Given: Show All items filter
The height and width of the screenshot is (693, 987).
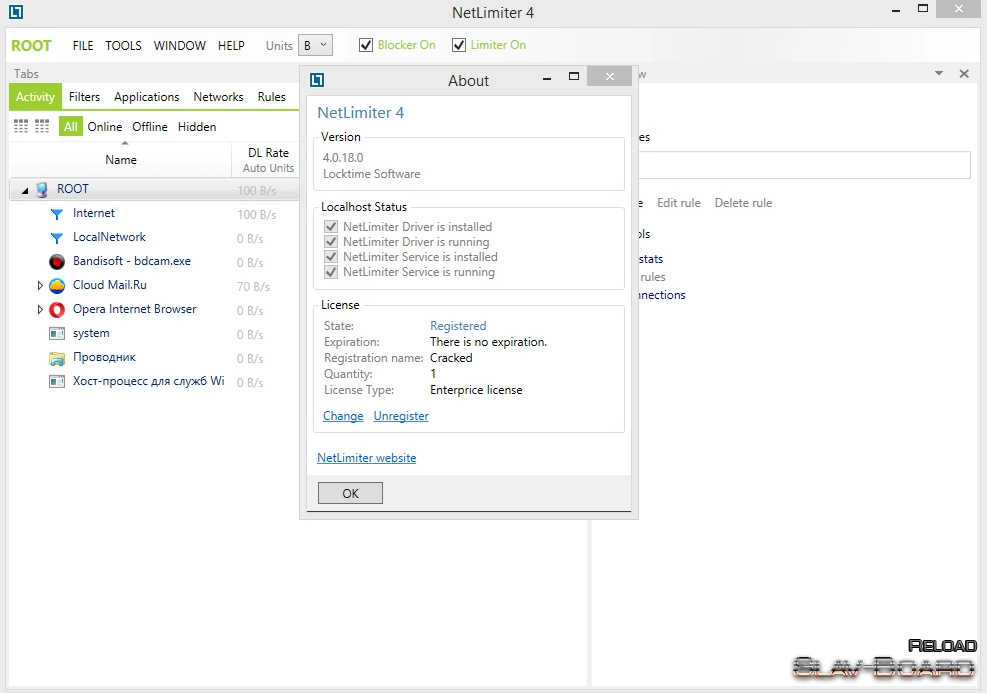Looking at the screenshot, I should (70, 127).
